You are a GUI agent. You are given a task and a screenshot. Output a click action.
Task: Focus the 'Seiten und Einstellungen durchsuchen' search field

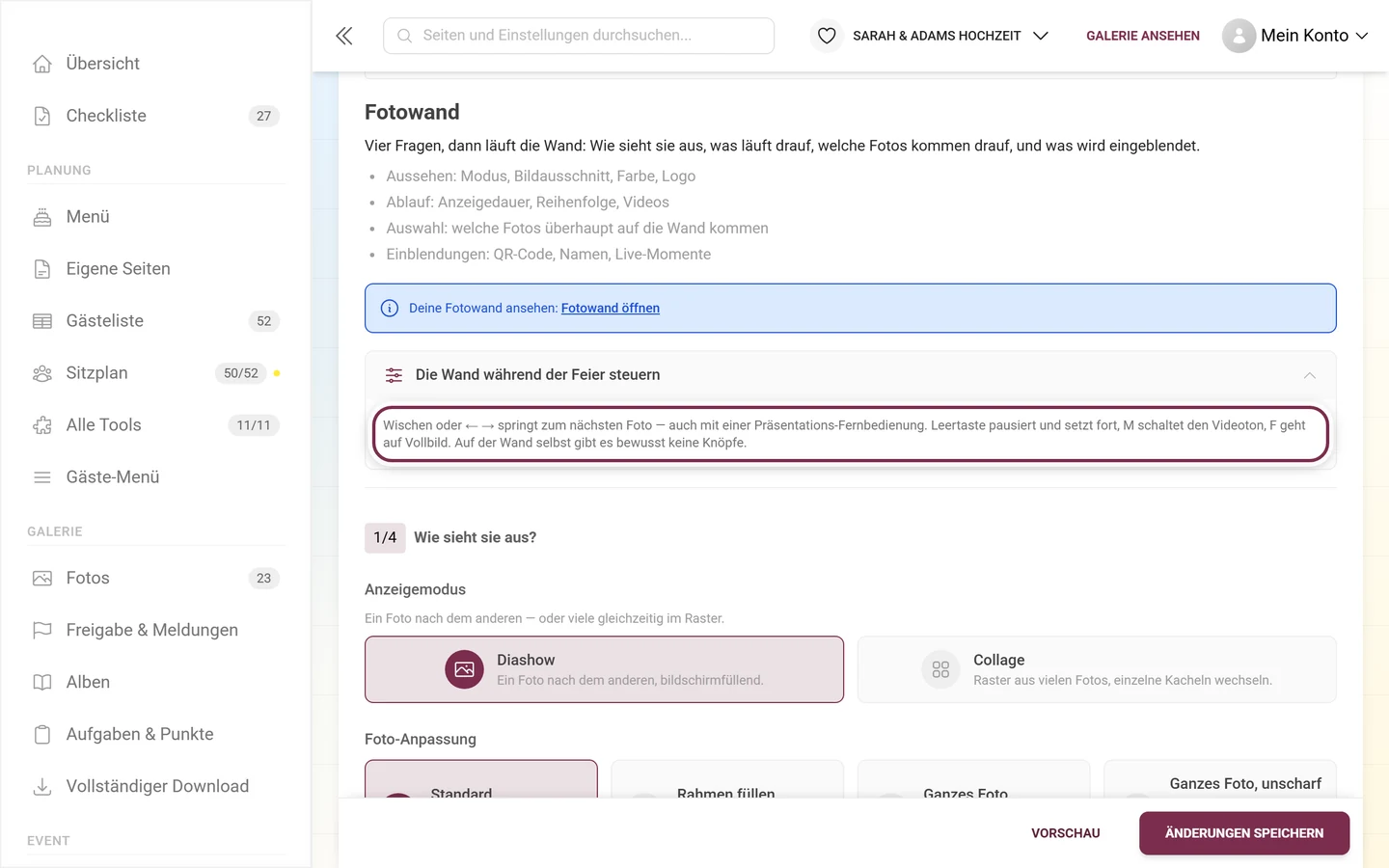click(579, 36)
